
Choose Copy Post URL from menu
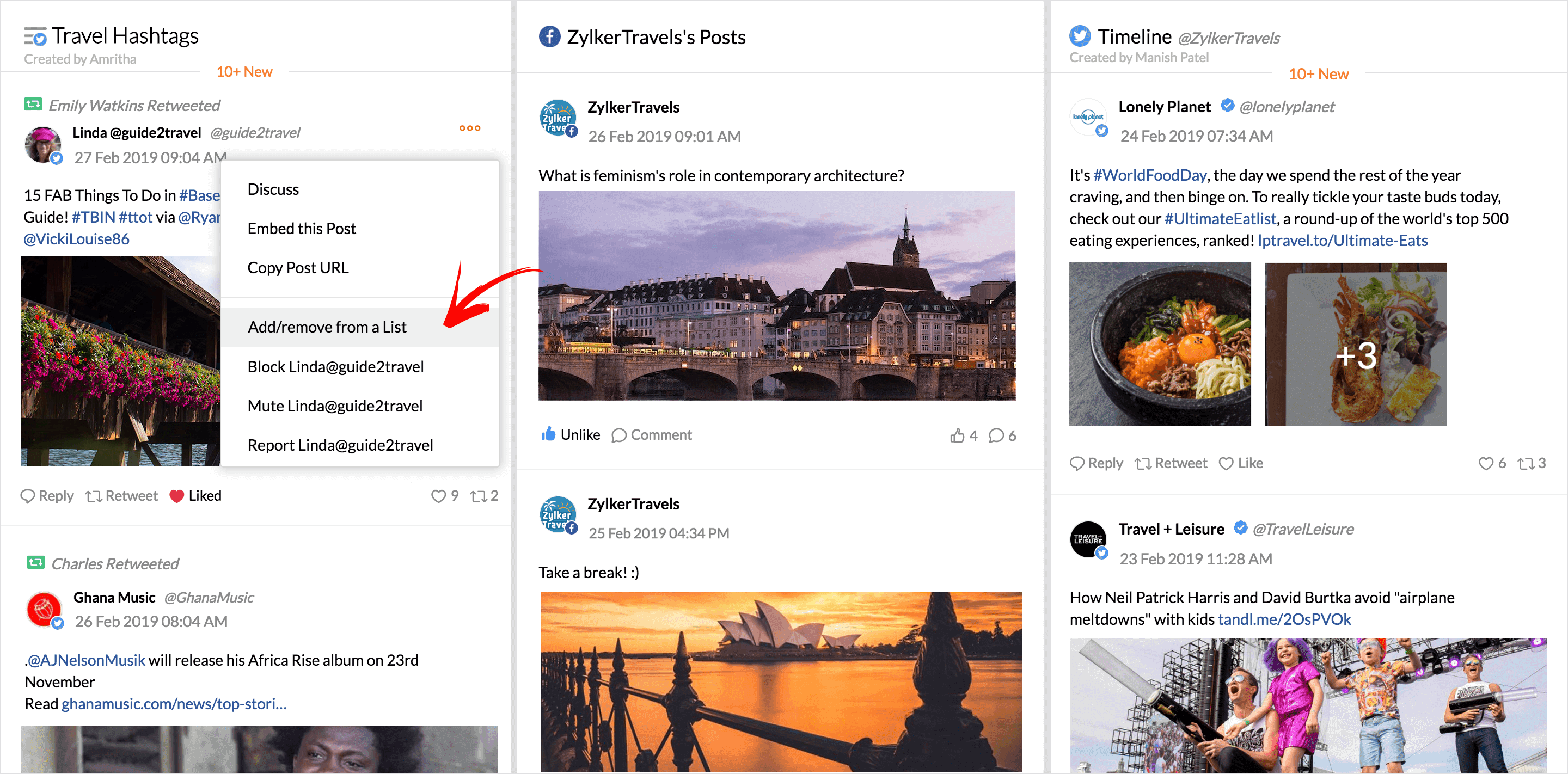[298, 268]
